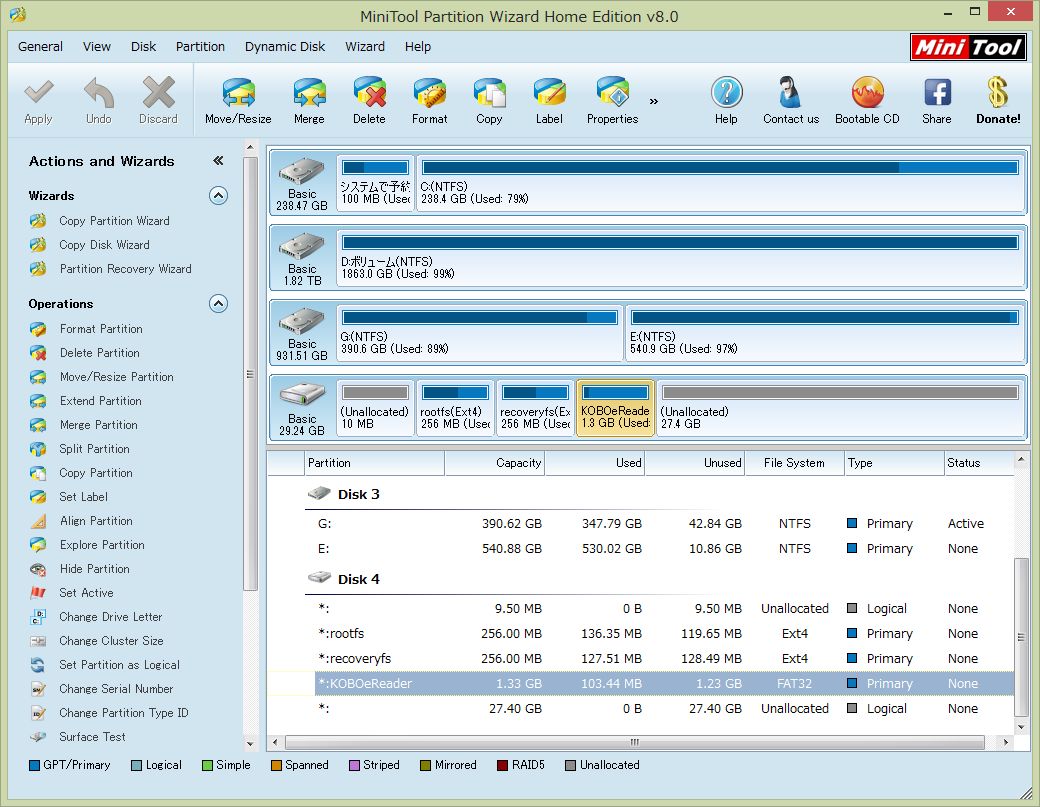Click the Format toolbar icon
1040x807 pixels.
pyautogui.click(x=429, y=101)
